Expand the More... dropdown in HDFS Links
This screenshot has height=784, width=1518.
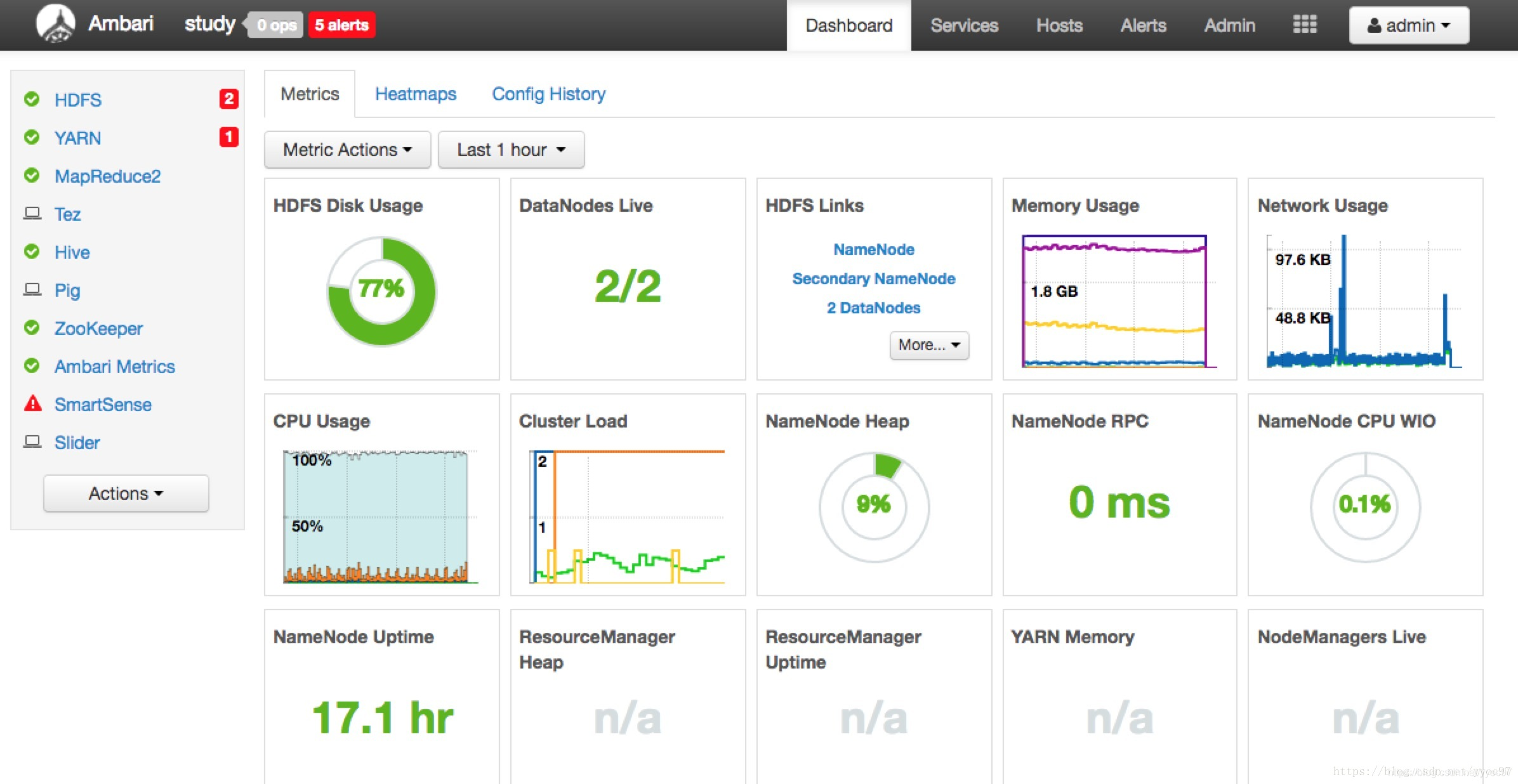click(x=929, y=345)
